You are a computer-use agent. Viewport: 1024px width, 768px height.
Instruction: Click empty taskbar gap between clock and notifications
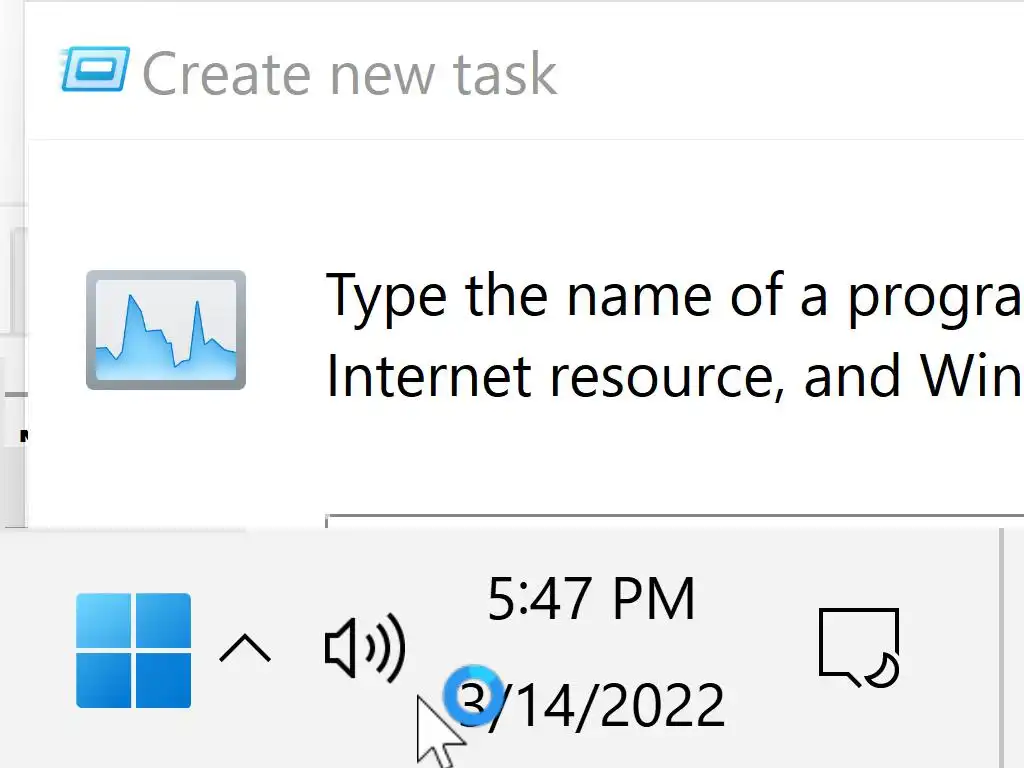pos(765,650)
